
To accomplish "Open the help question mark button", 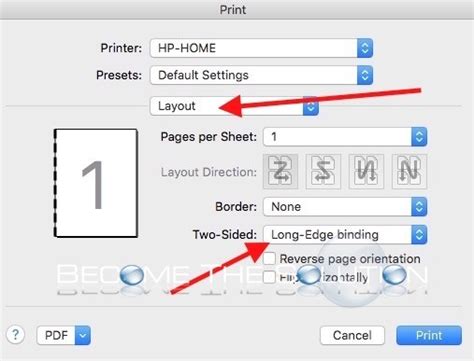I will click(15, 334).
